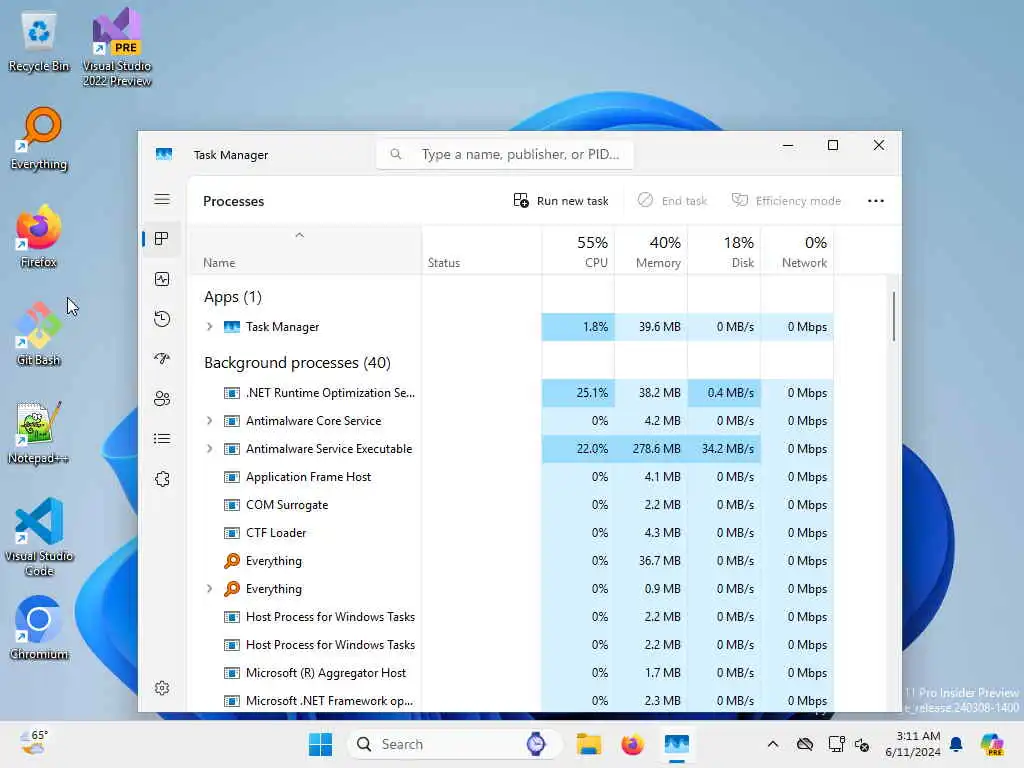Click the 278.6 MB memory cell
Image resolution: width=1024 pixels, height=768 pixels.
pos(651,449)
